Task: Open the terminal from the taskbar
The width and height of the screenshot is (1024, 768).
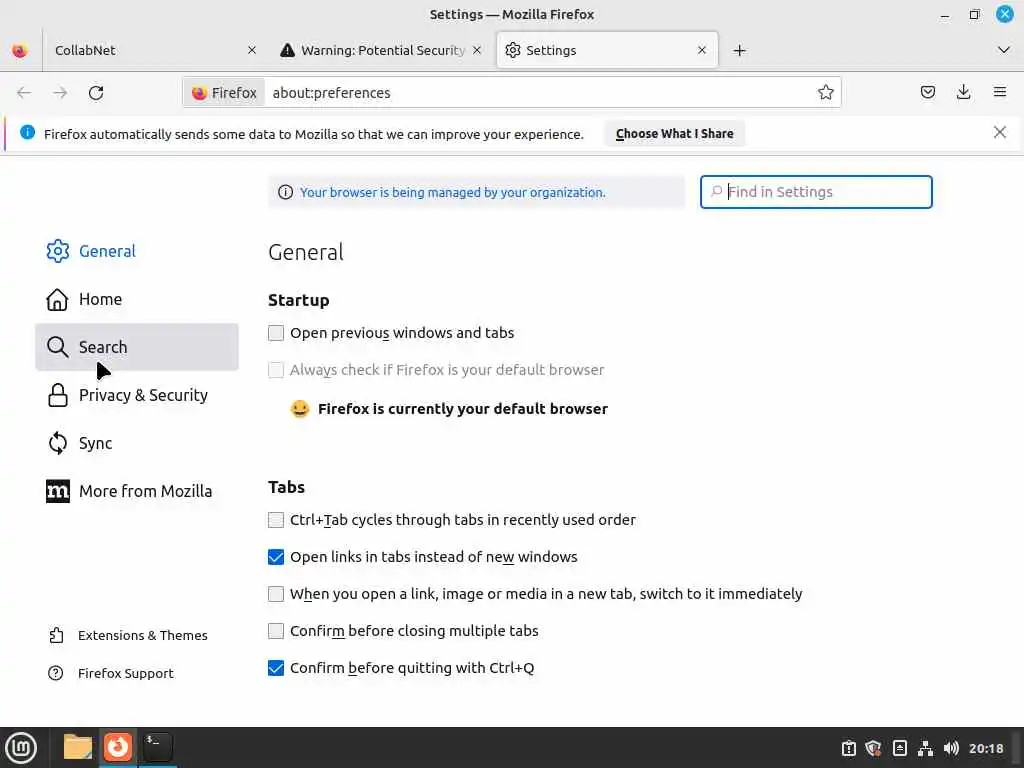Action: (x=157, y=746)
